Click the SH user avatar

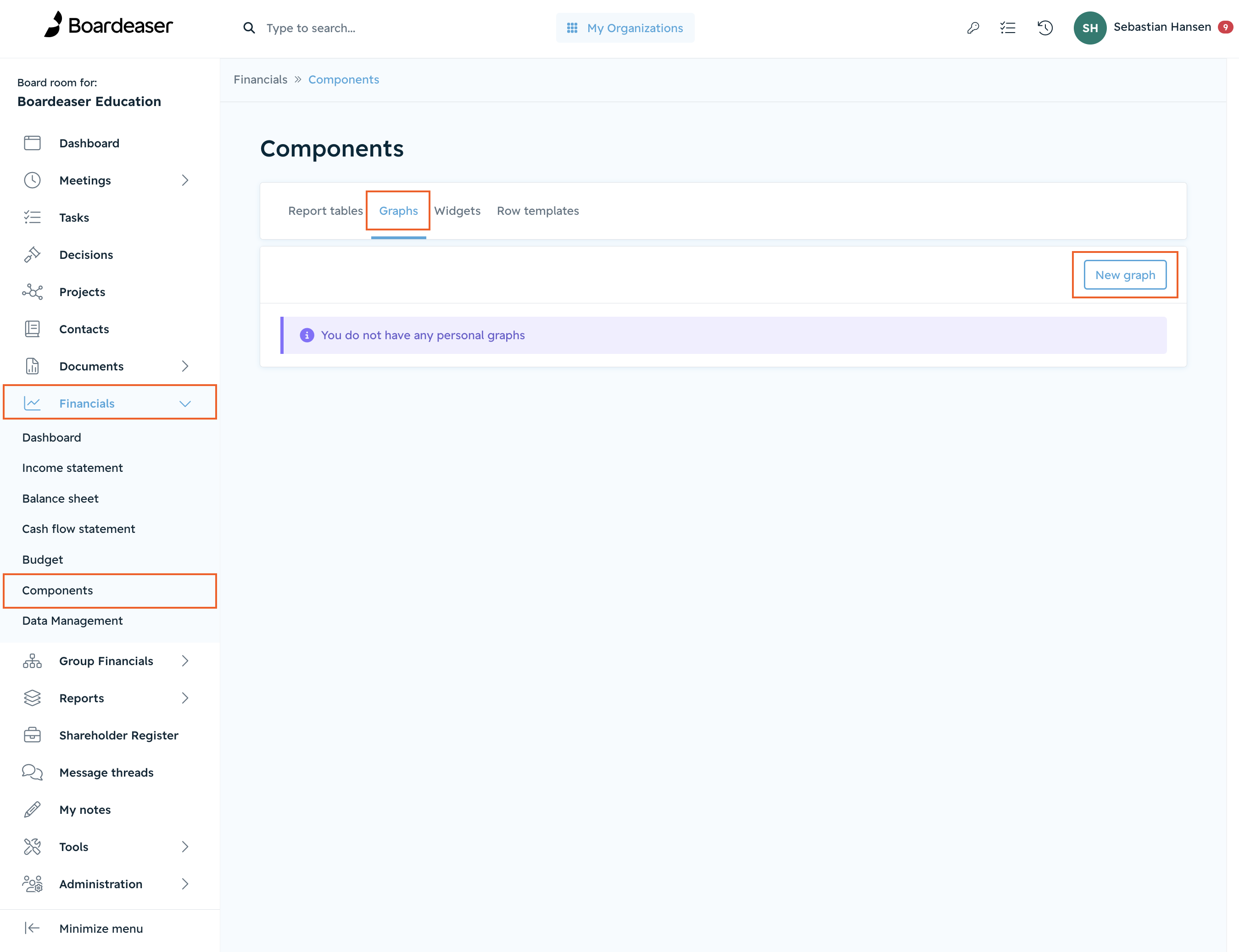coord(1089,28)
